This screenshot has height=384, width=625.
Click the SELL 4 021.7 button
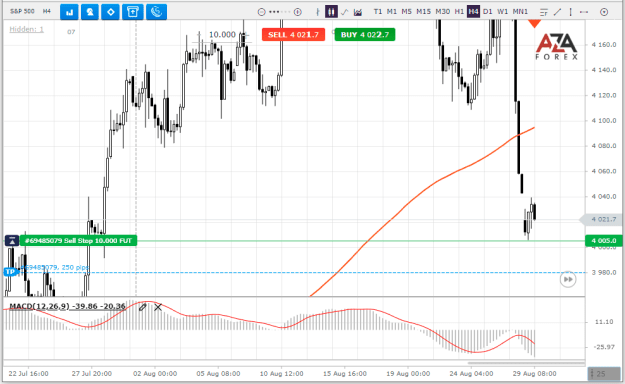(x=293, y=35)
